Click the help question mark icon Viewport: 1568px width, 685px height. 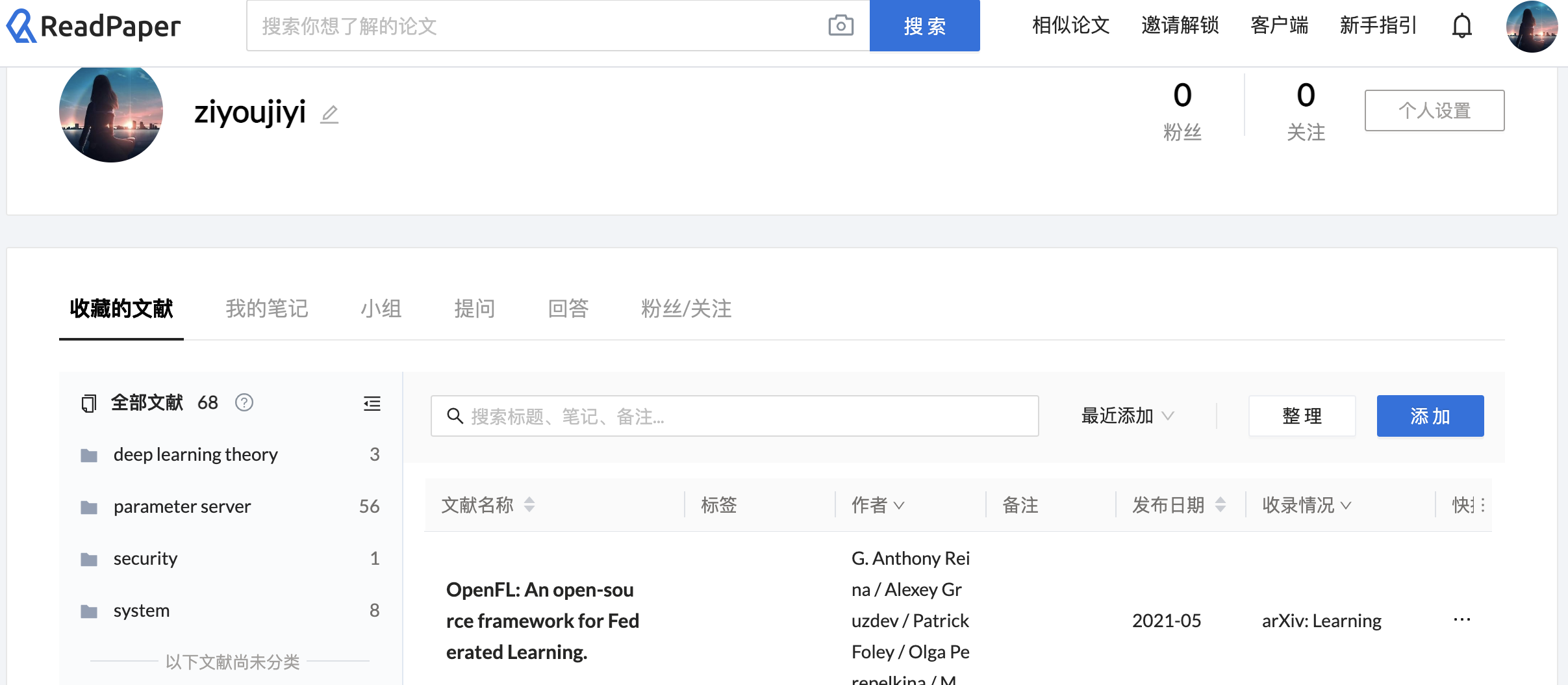(244, 403)
